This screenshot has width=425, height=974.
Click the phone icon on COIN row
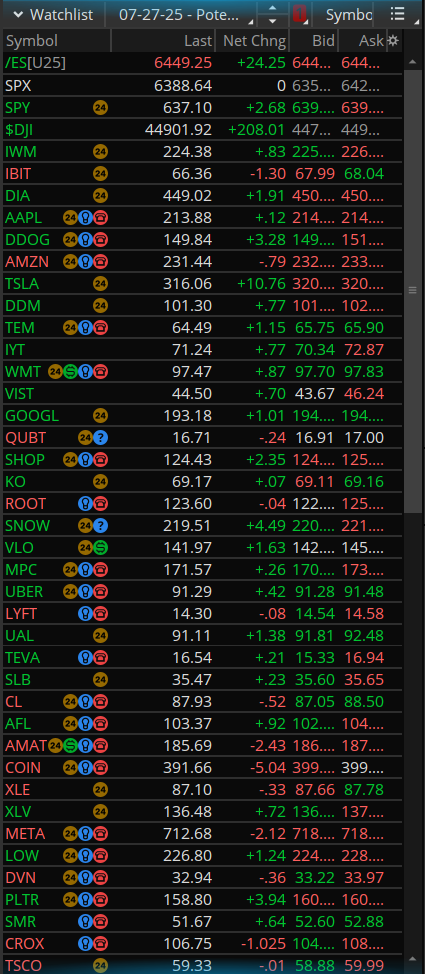101,767
